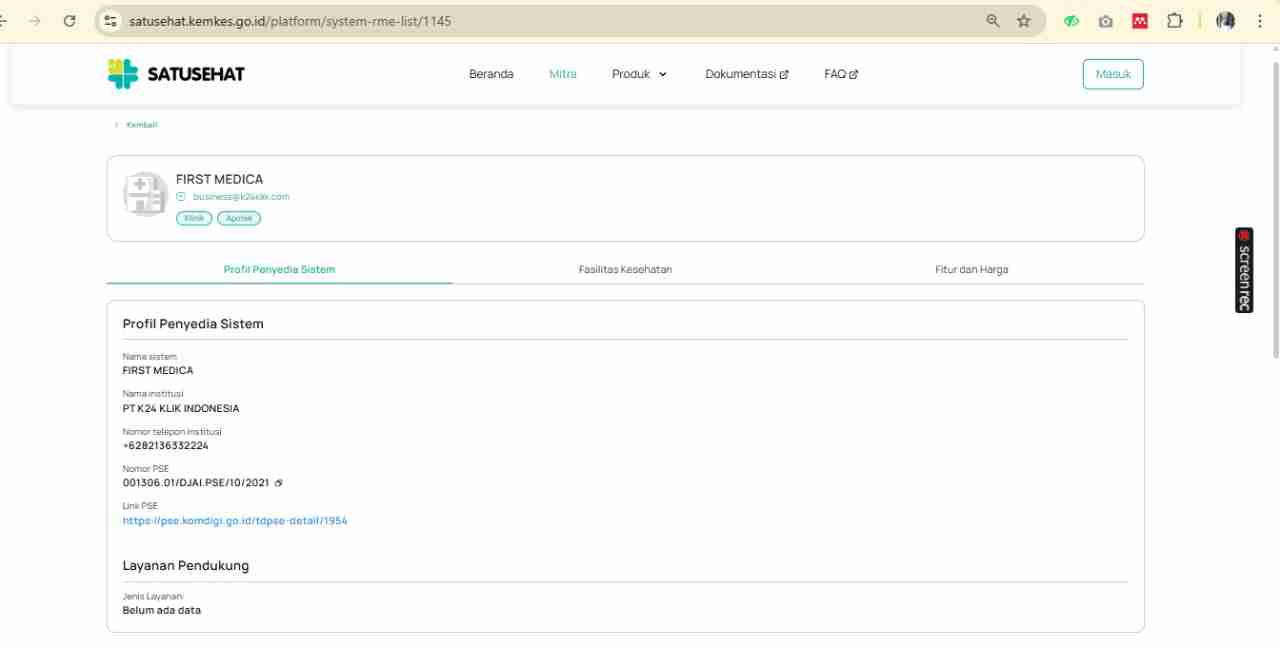The image size is (1280, 647).
Task: Open the Fitur dan Harga tab
Action: coord(971,269)
